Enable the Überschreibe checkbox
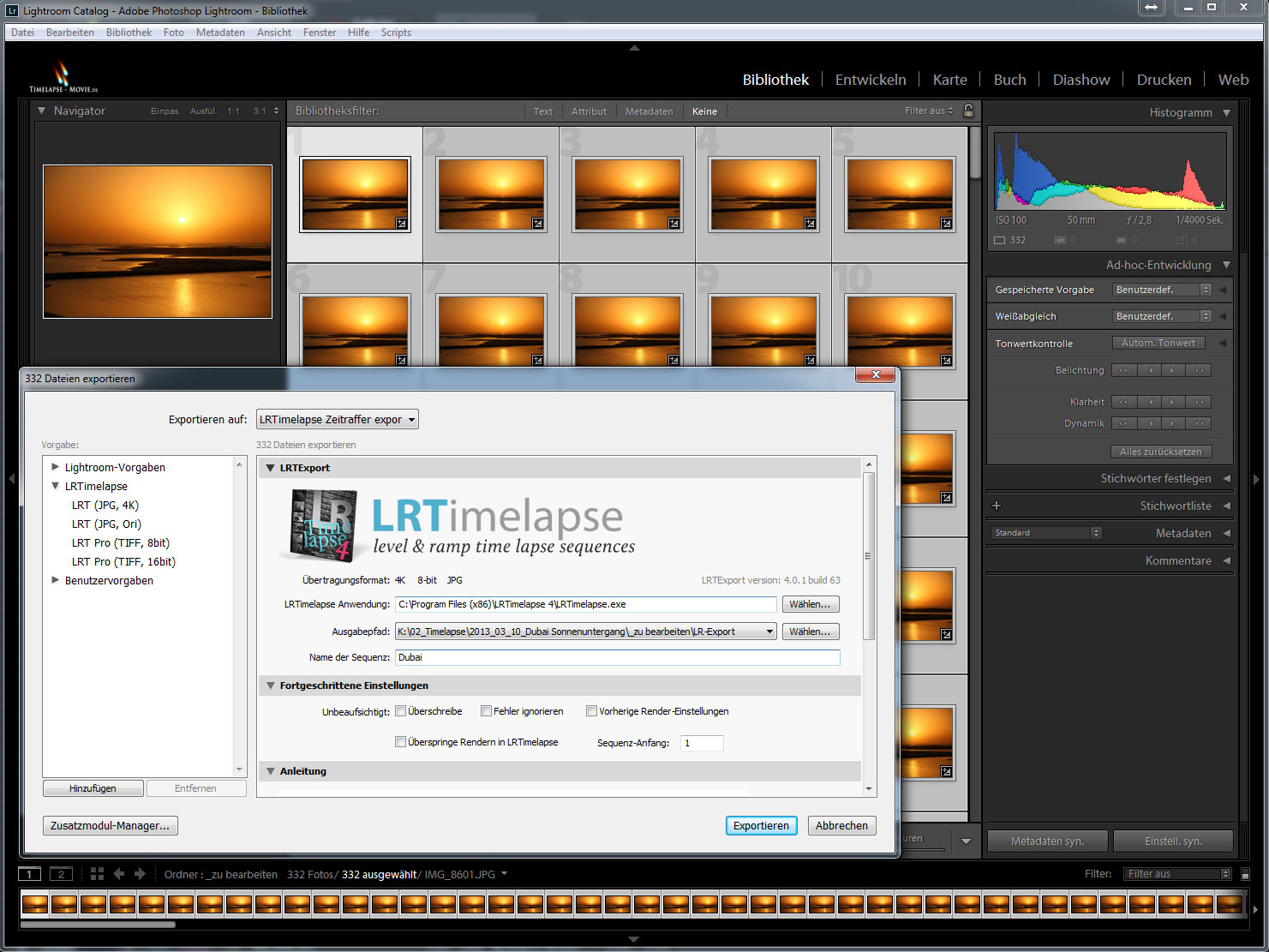This screenshot has height=952, width=1269. [x=400, y=710]
